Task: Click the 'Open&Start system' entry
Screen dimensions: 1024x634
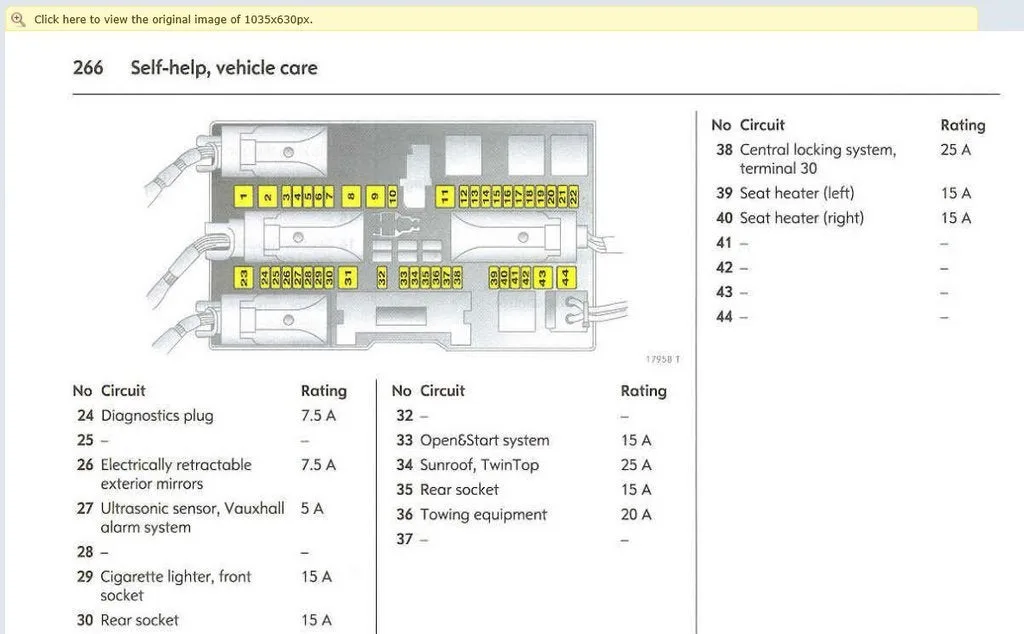Action: 485,441
